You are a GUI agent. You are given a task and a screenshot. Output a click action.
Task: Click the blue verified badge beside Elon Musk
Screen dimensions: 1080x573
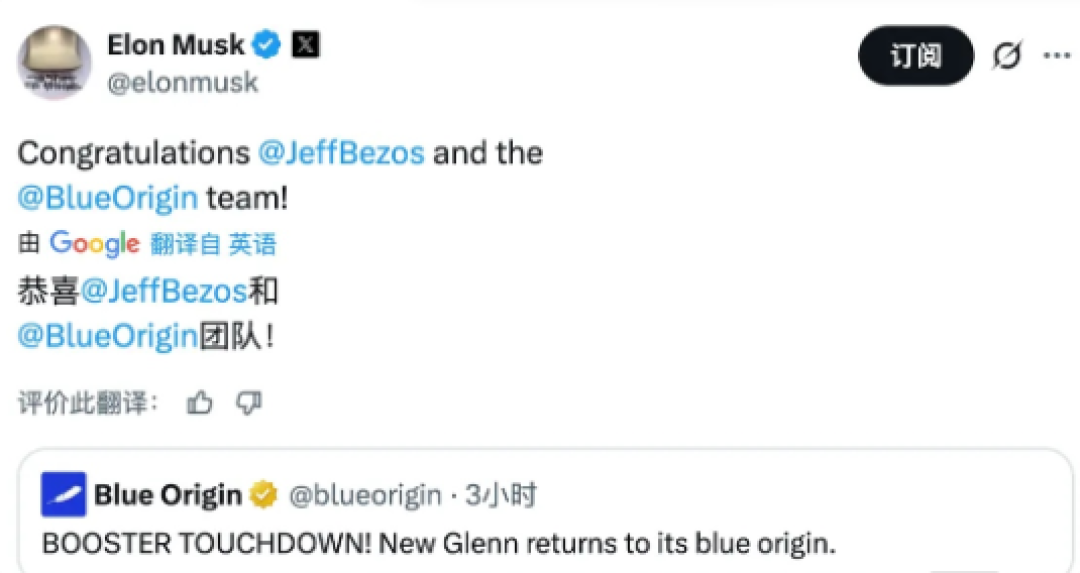point(266,45)
